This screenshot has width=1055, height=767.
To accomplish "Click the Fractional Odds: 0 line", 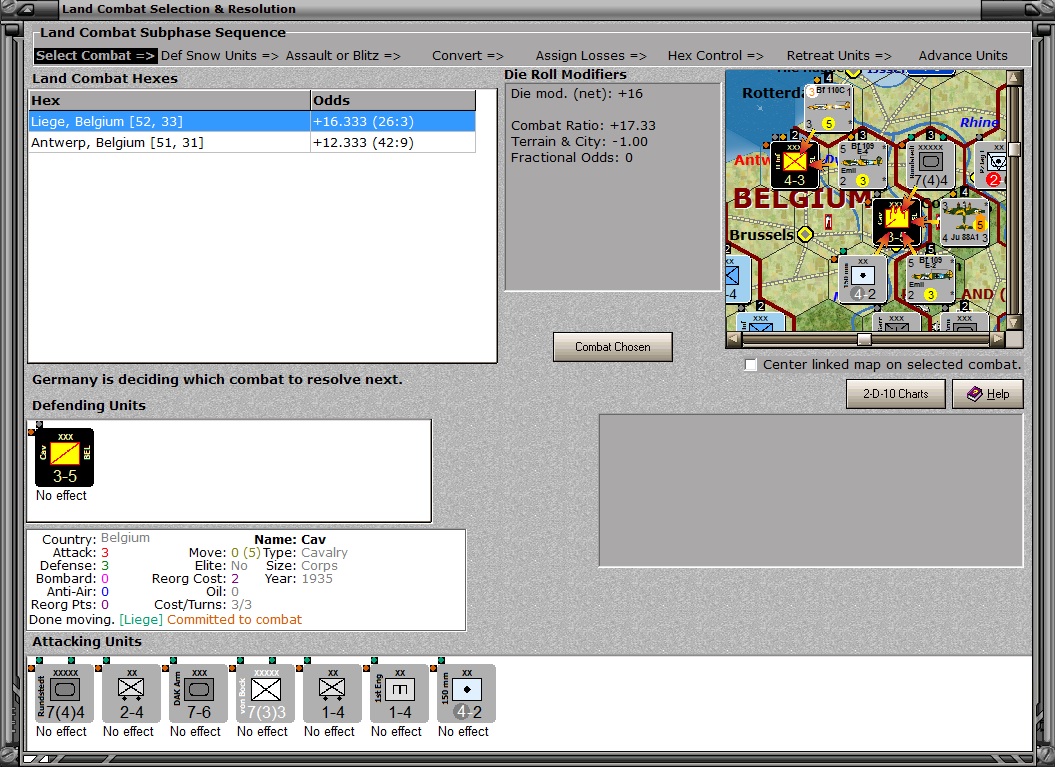I will click(572, 158).
